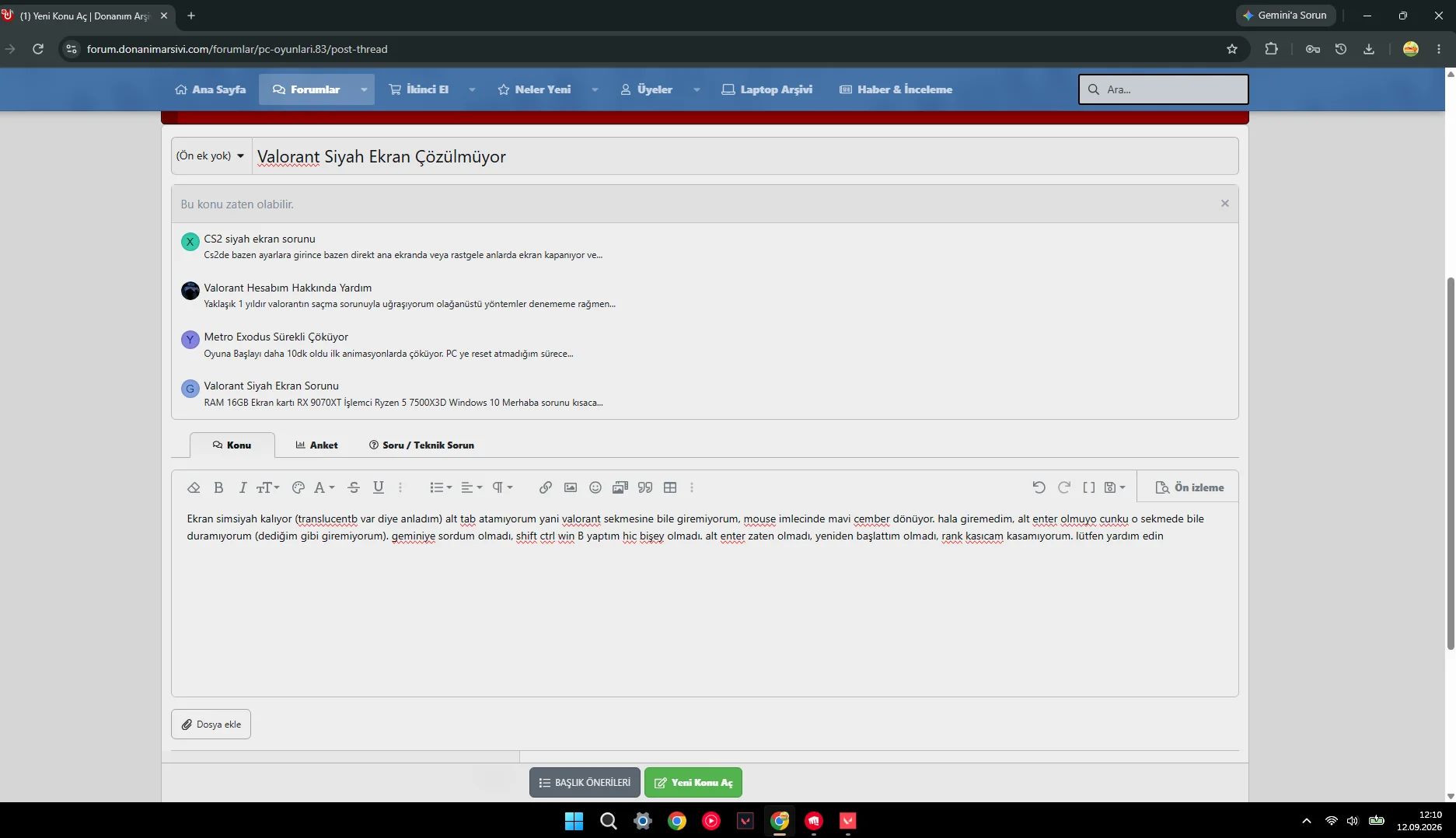
Task: Select the Konu thread type tab
Action: click(232, 445)
